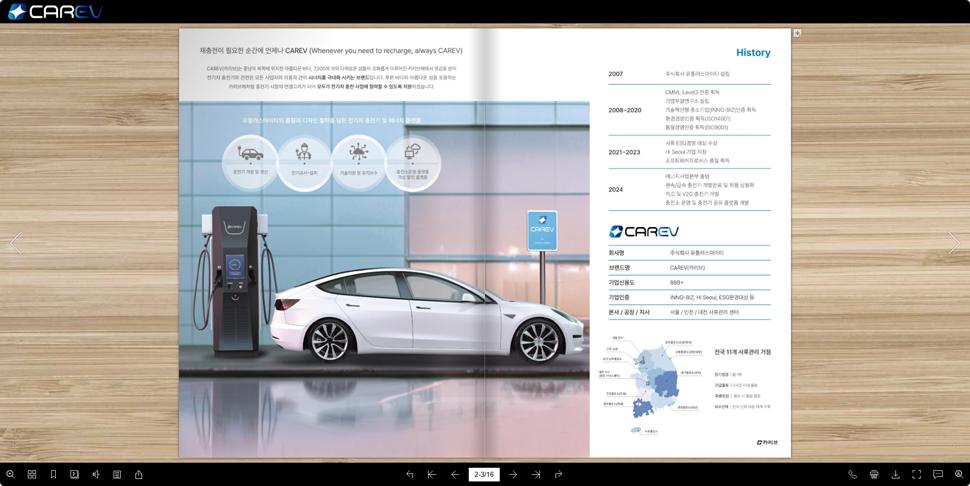Toggle the page-flip sound
Viewport: 970px width, 486px height.
click(x=96, y=475)
